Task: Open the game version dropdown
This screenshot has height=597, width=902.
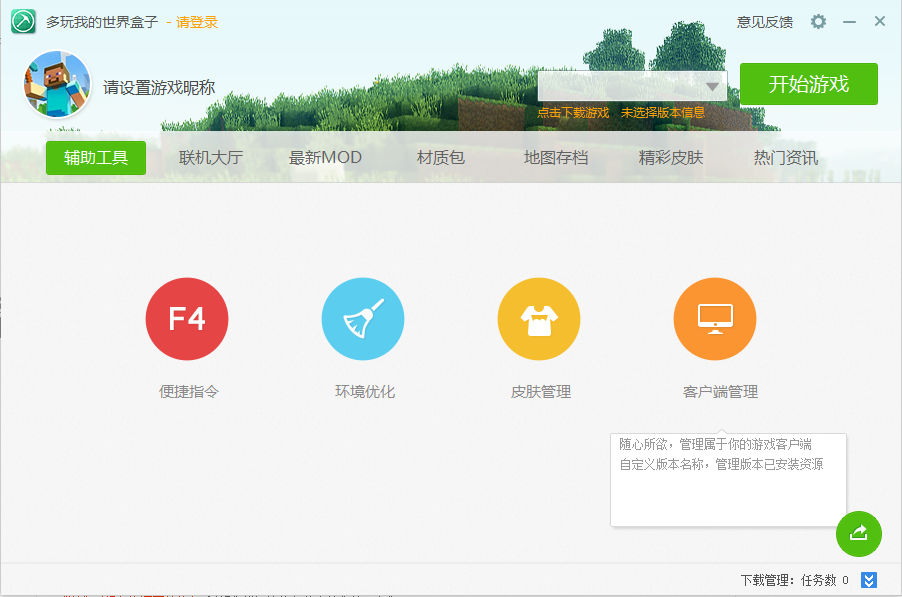Action: pos(633,86)
